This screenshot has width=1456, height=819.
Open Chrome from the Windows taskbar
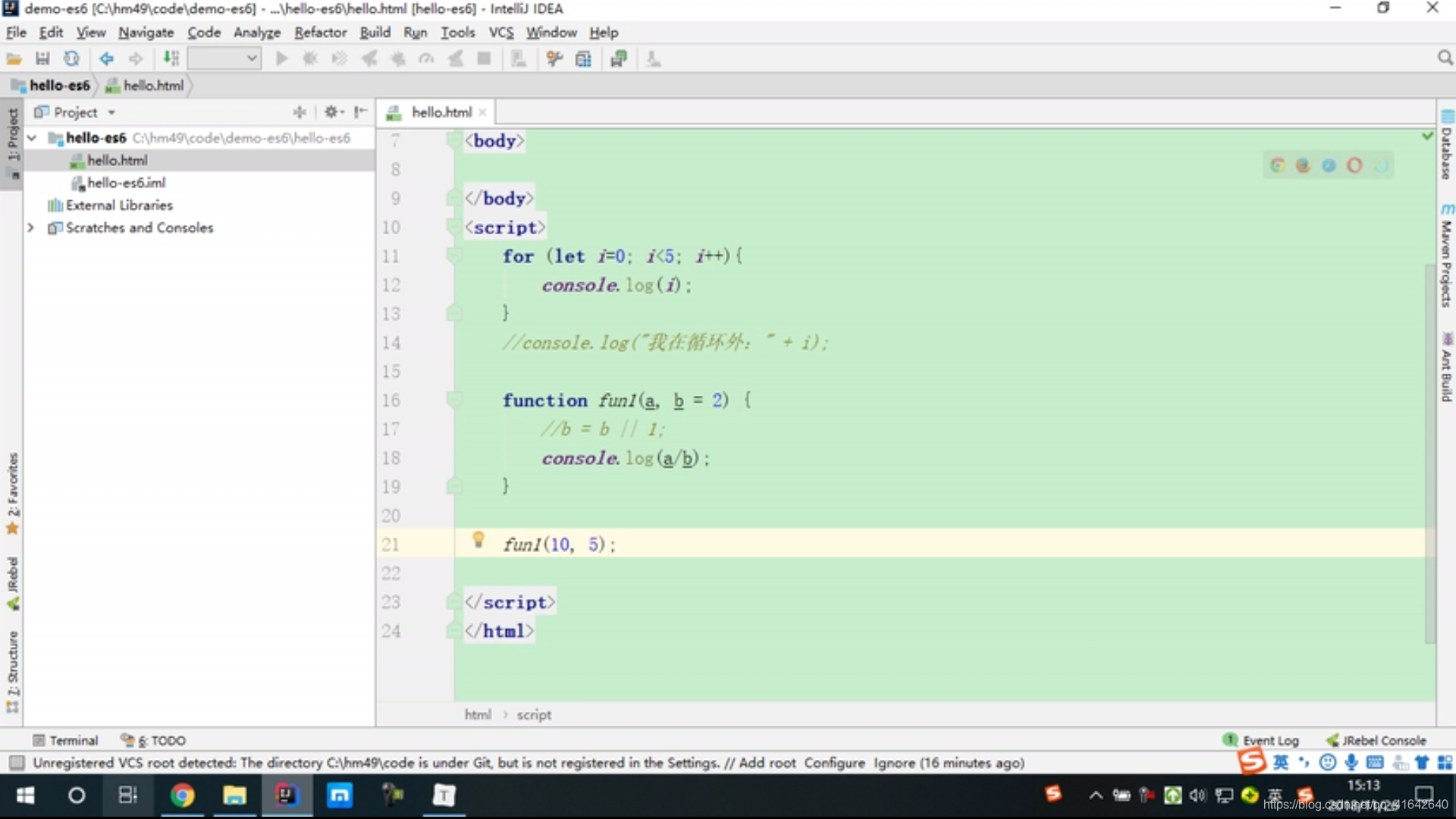182,795
